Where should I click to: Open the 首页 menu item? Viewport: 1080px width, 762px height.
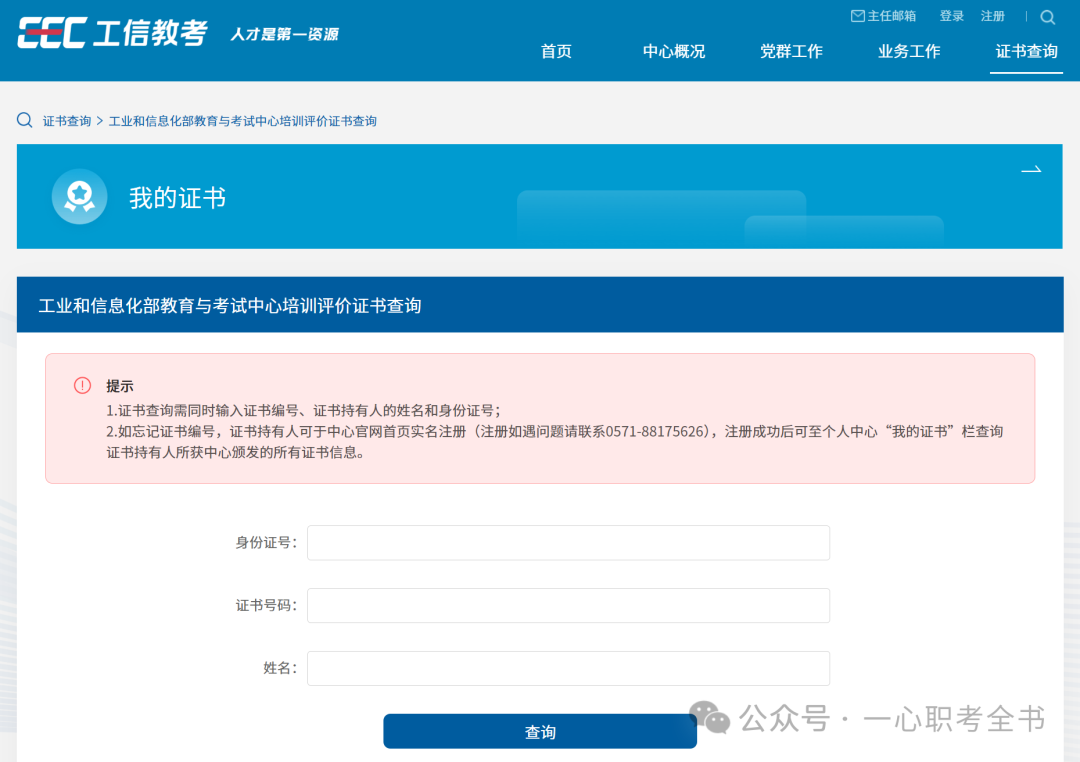556,52
